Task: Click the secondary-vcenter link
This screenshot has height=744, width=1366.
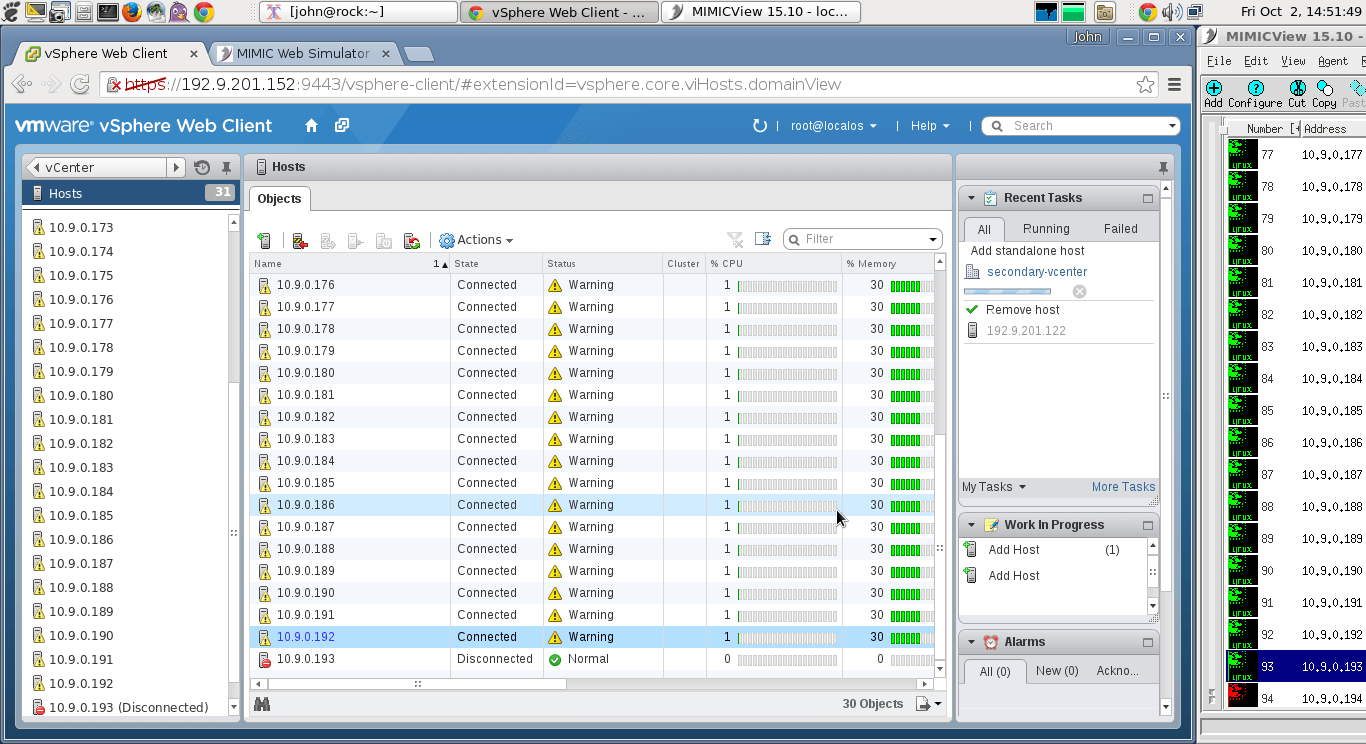Action: [1037, 272]
